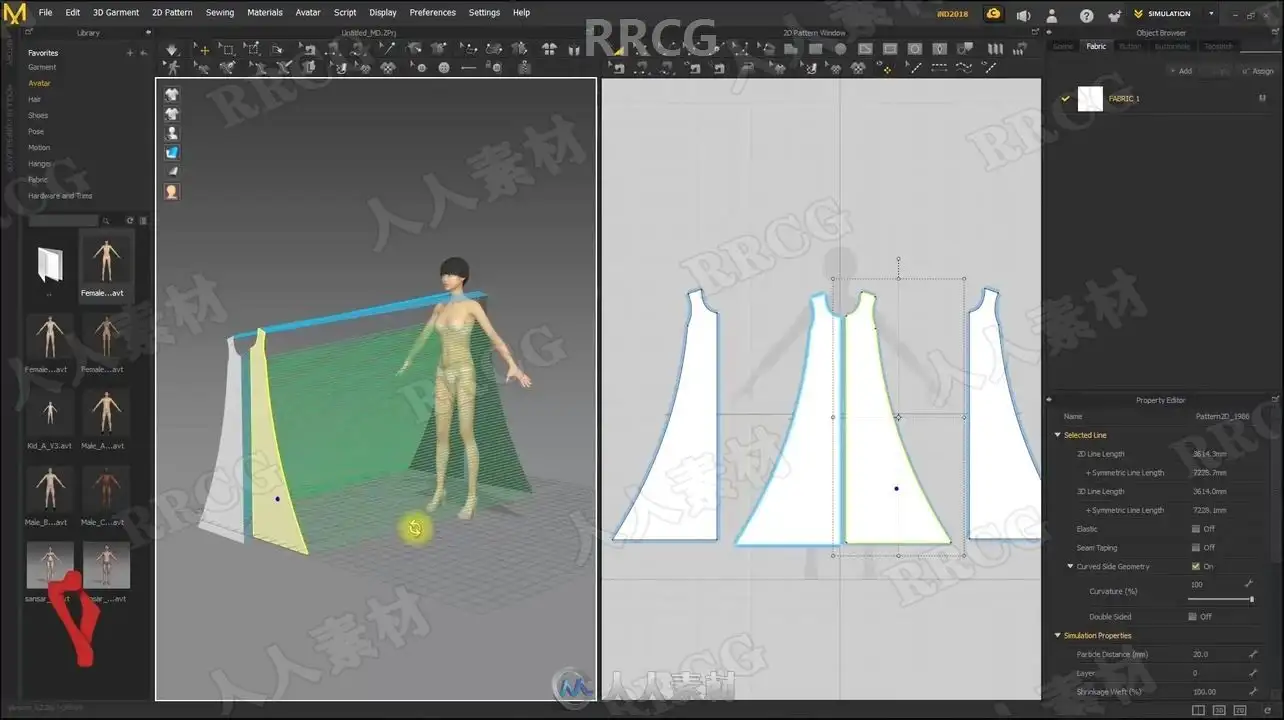Select the Internal Rectangle tool

tap(890, 49)
